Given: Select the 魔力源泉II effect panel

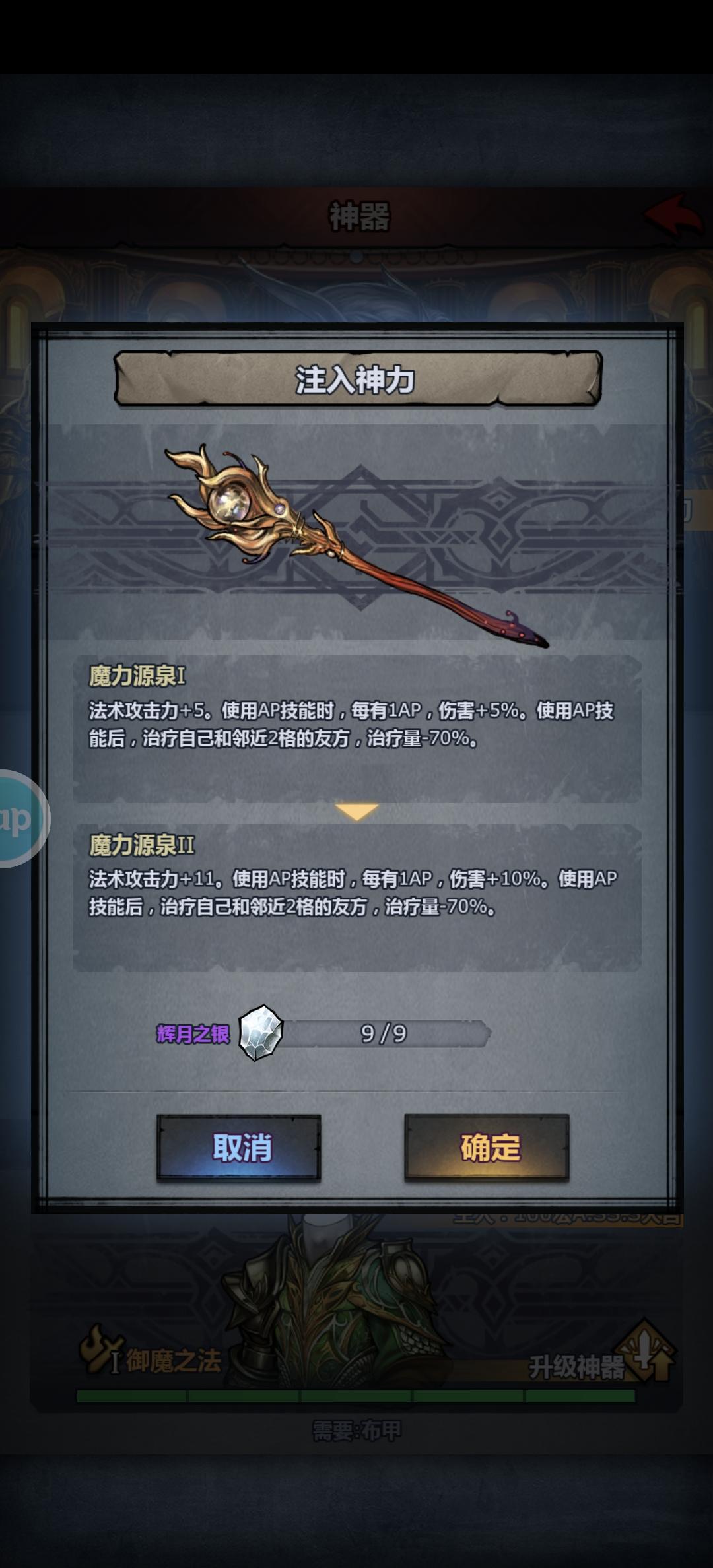Looking at the screenshot, I should (356, 898).
